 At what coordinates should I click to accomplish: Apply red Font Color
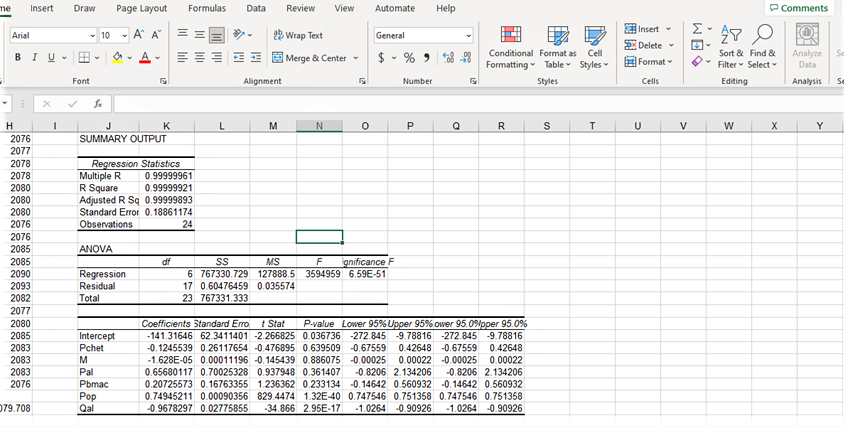point(145,57)
